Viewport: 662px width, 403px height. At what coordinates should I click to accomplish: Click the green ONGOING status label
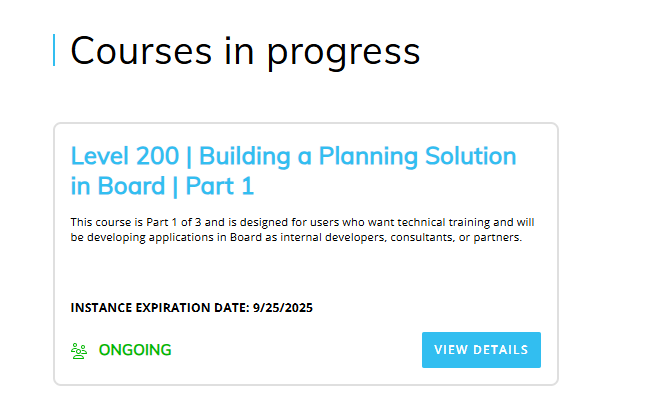[135, 350]
